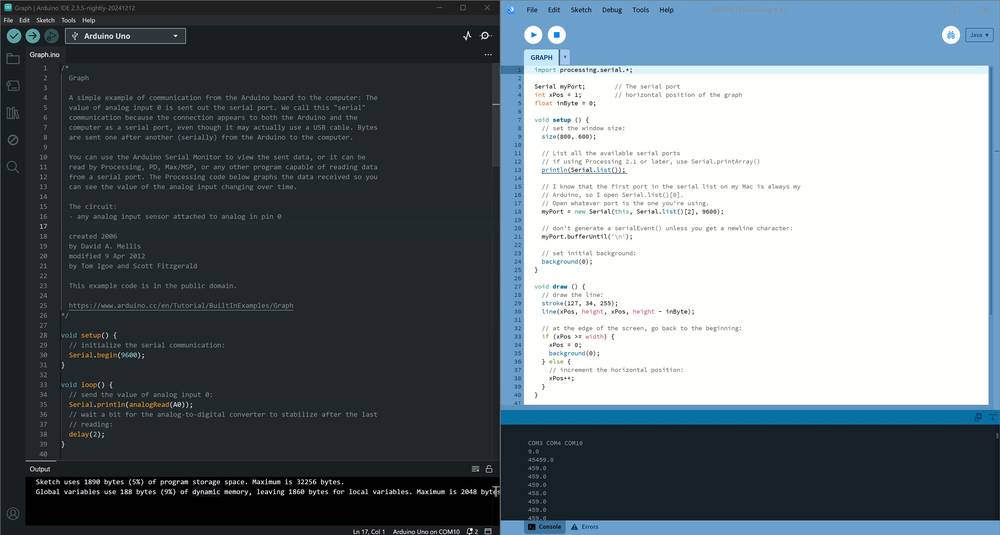Open the Java mode dropdown in Processing

click(x=979, y=35)
